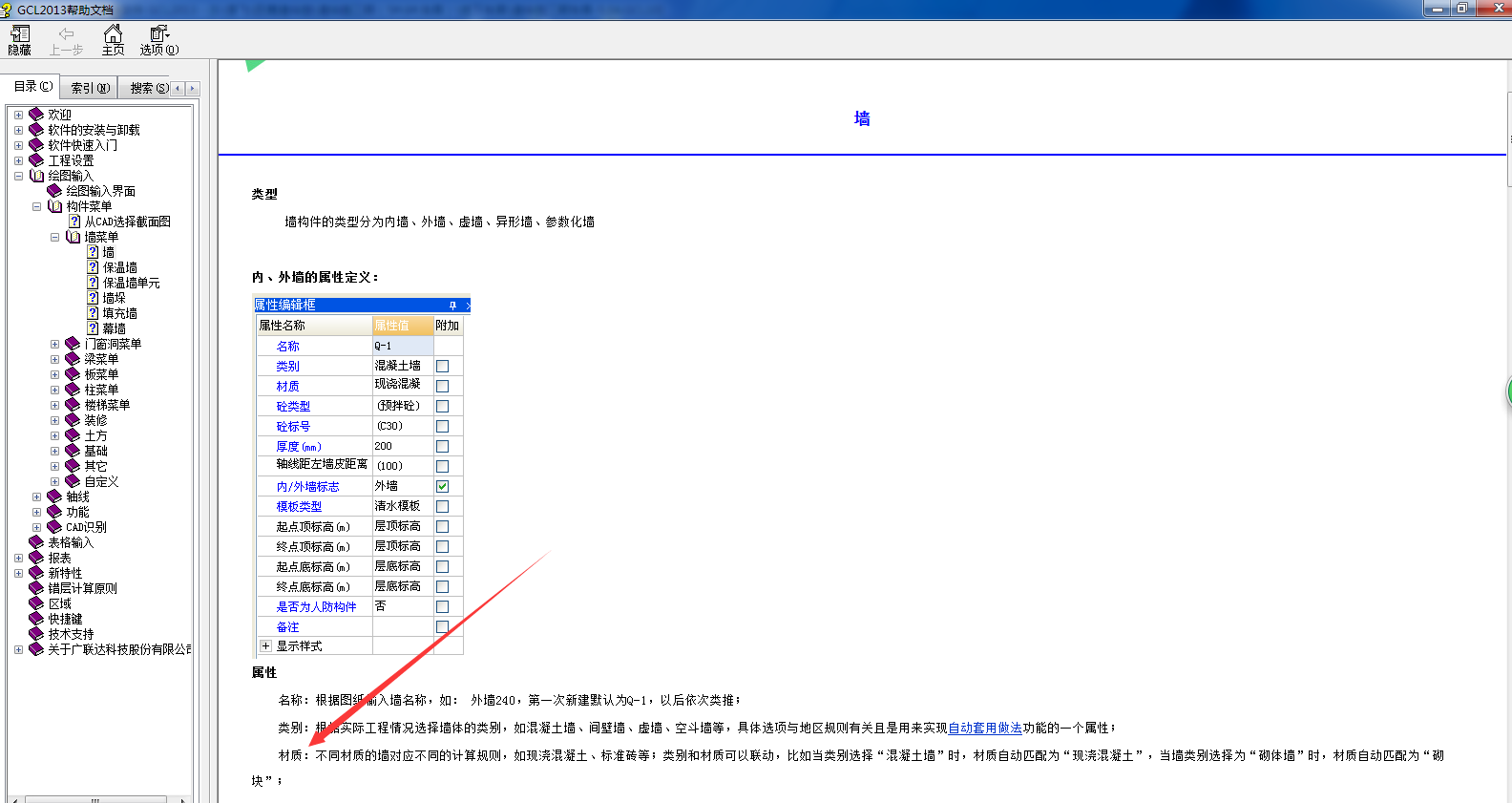Screen dimensions: 1512x803
Task: Expand the 板菜单 tree node
Action: pos(54,374)
